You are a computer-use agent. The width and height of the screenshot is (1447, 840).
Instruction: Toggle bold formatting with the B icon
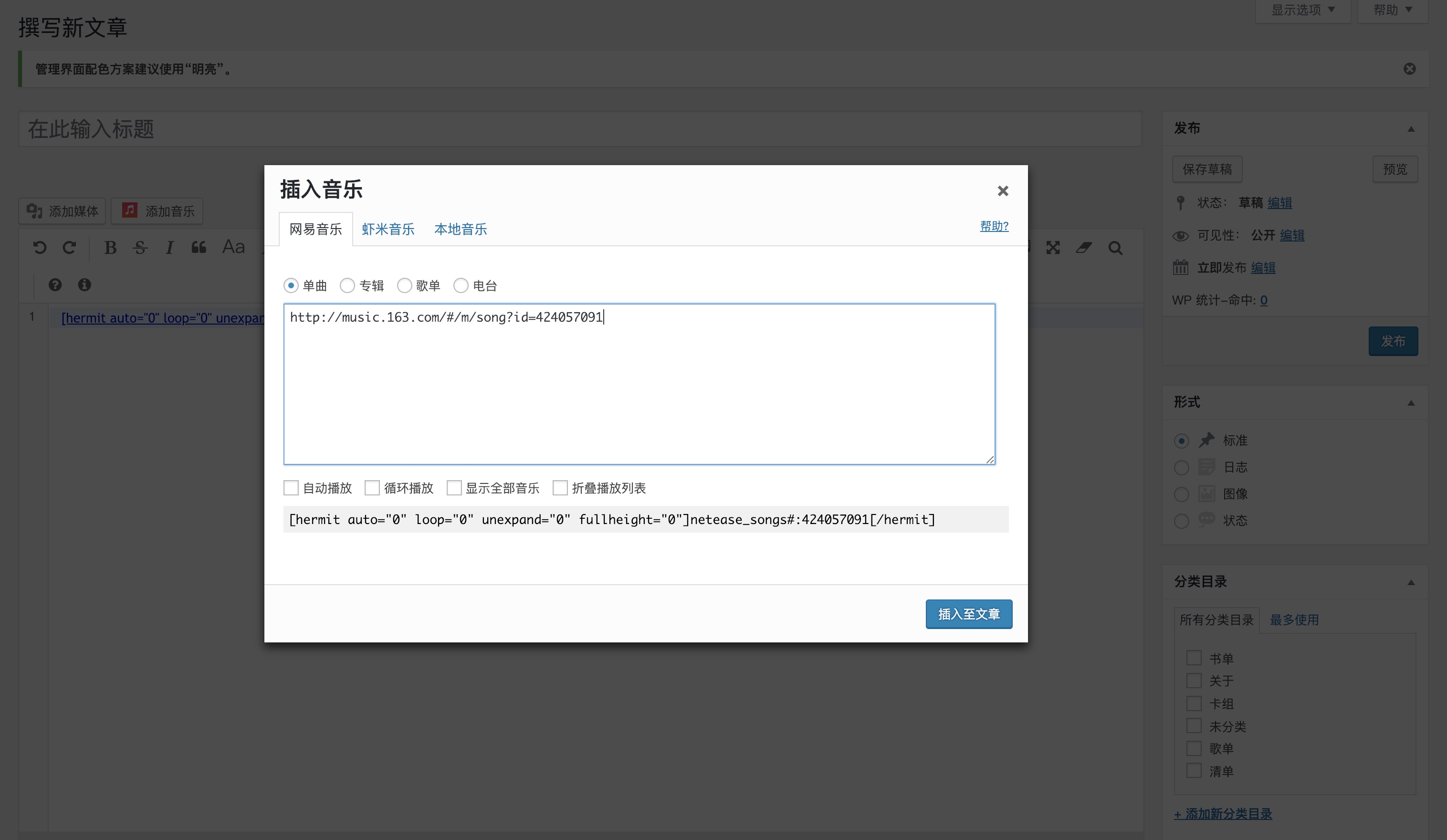(110, 247)
